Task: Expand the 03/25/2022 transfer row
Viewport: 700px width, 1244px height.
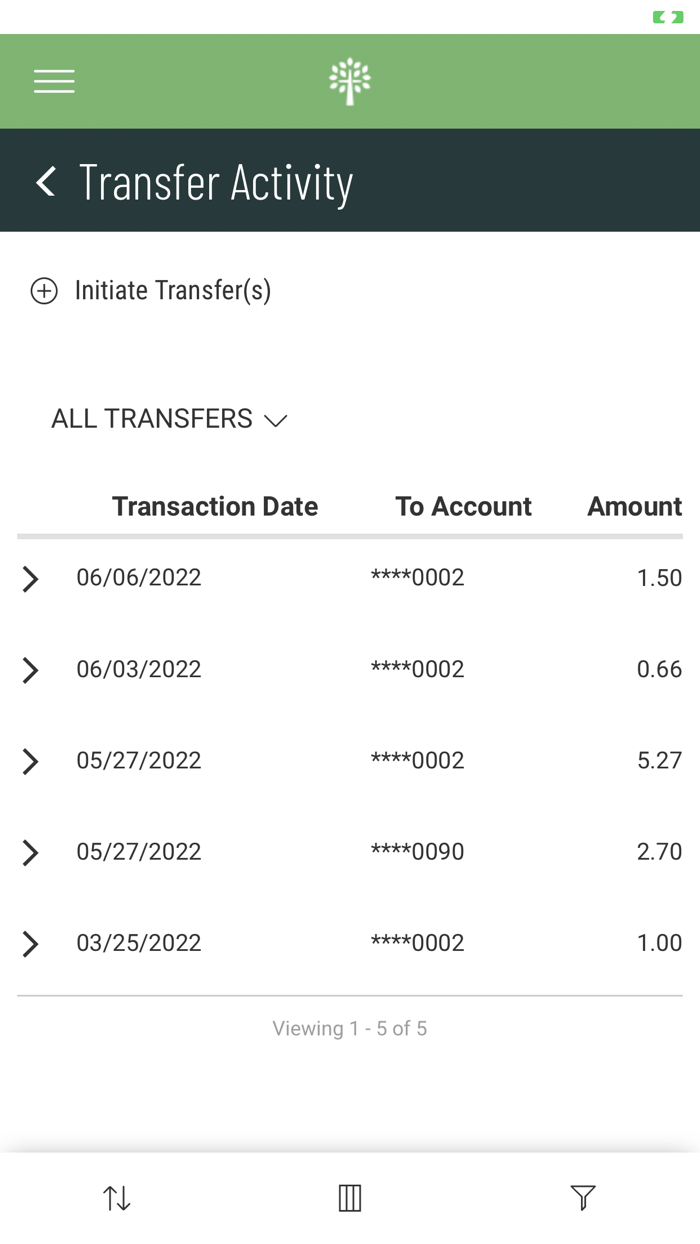Action: (x=30, y=944)
